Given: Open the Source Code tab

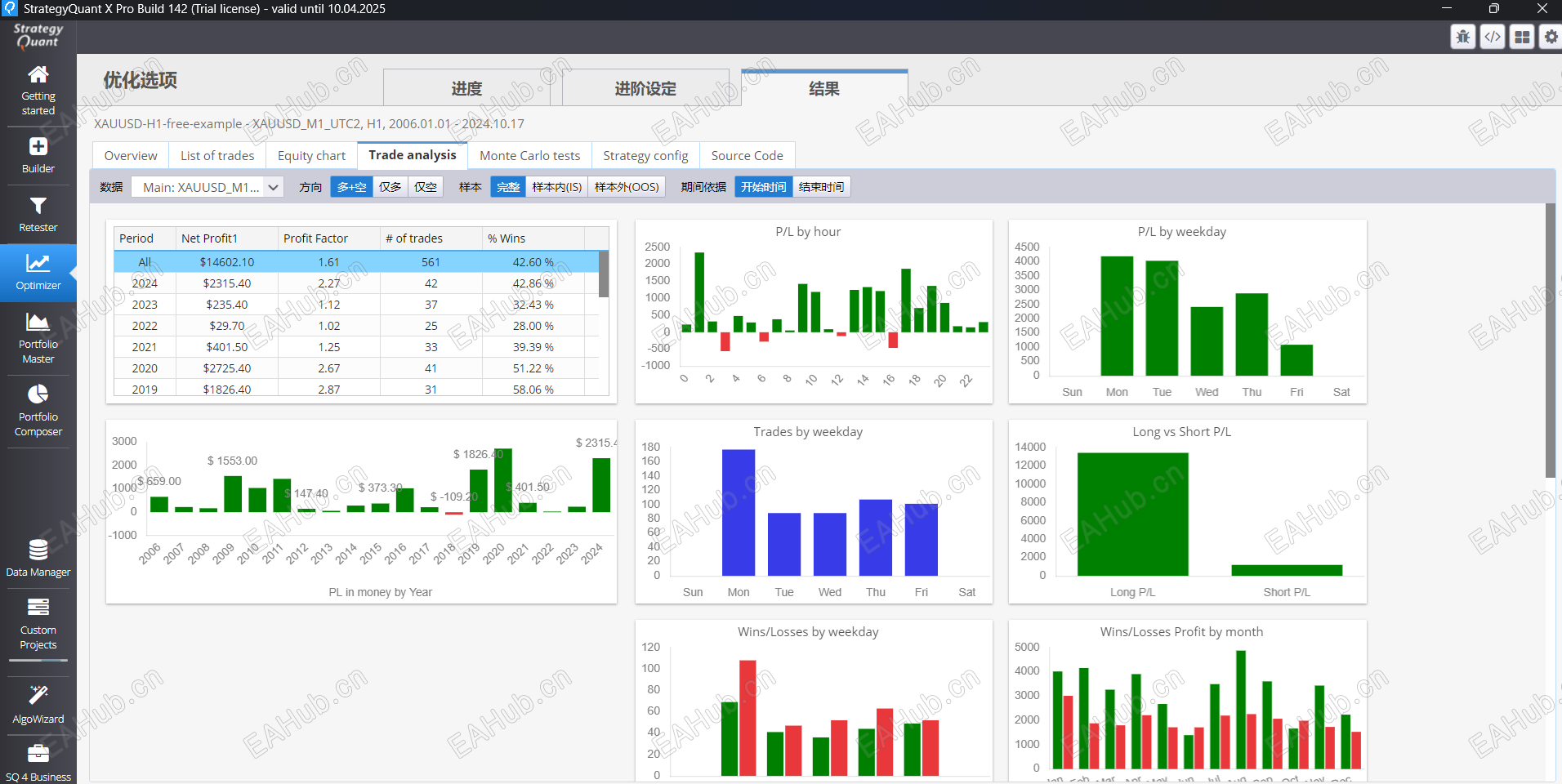Looking at the screenshot, I should (x=747, y=155).
